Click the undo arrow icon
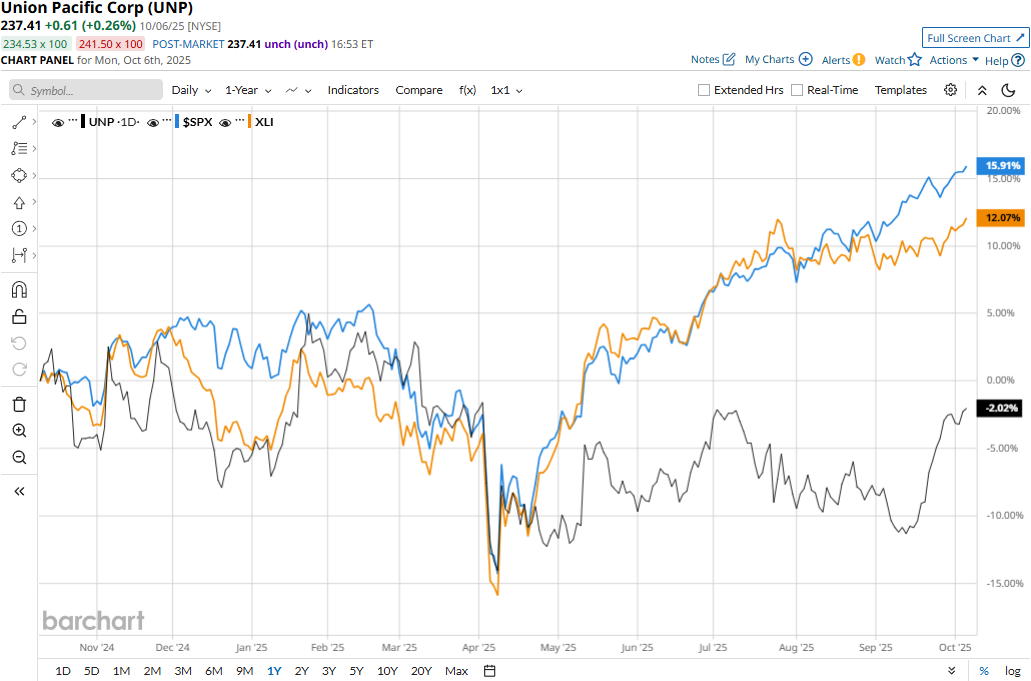 coord(19,343)
